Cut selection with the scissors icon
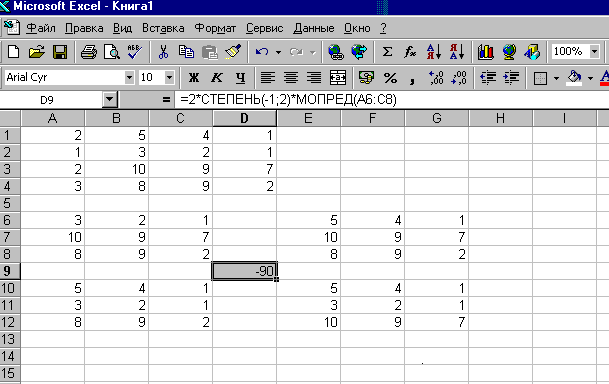Viewport: 609px width, 384px height. (x=164, y=52)
